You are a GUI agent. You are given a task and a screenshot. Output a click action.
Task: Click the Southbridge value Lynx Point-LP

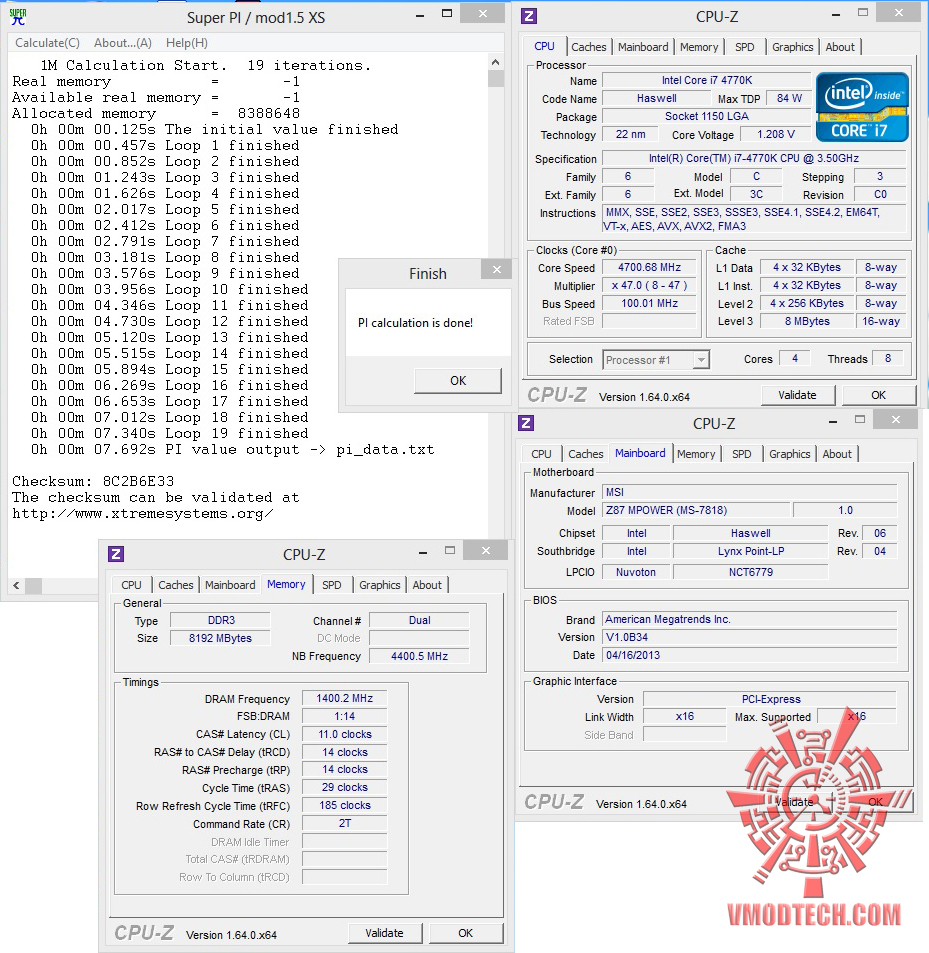(x=751, y=551)
